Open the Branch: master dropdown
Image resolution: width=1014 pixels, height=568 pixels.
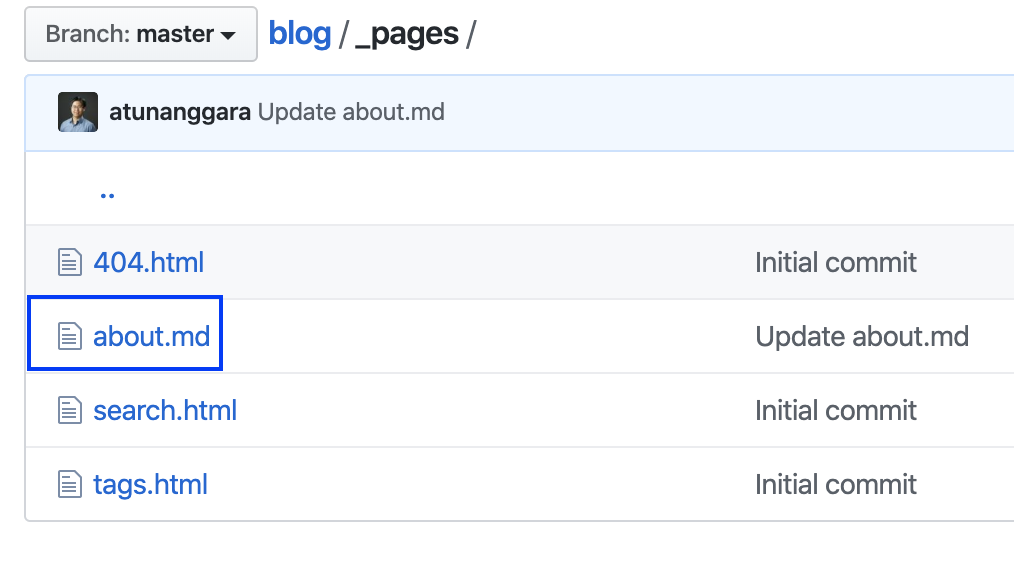[141, 34]
